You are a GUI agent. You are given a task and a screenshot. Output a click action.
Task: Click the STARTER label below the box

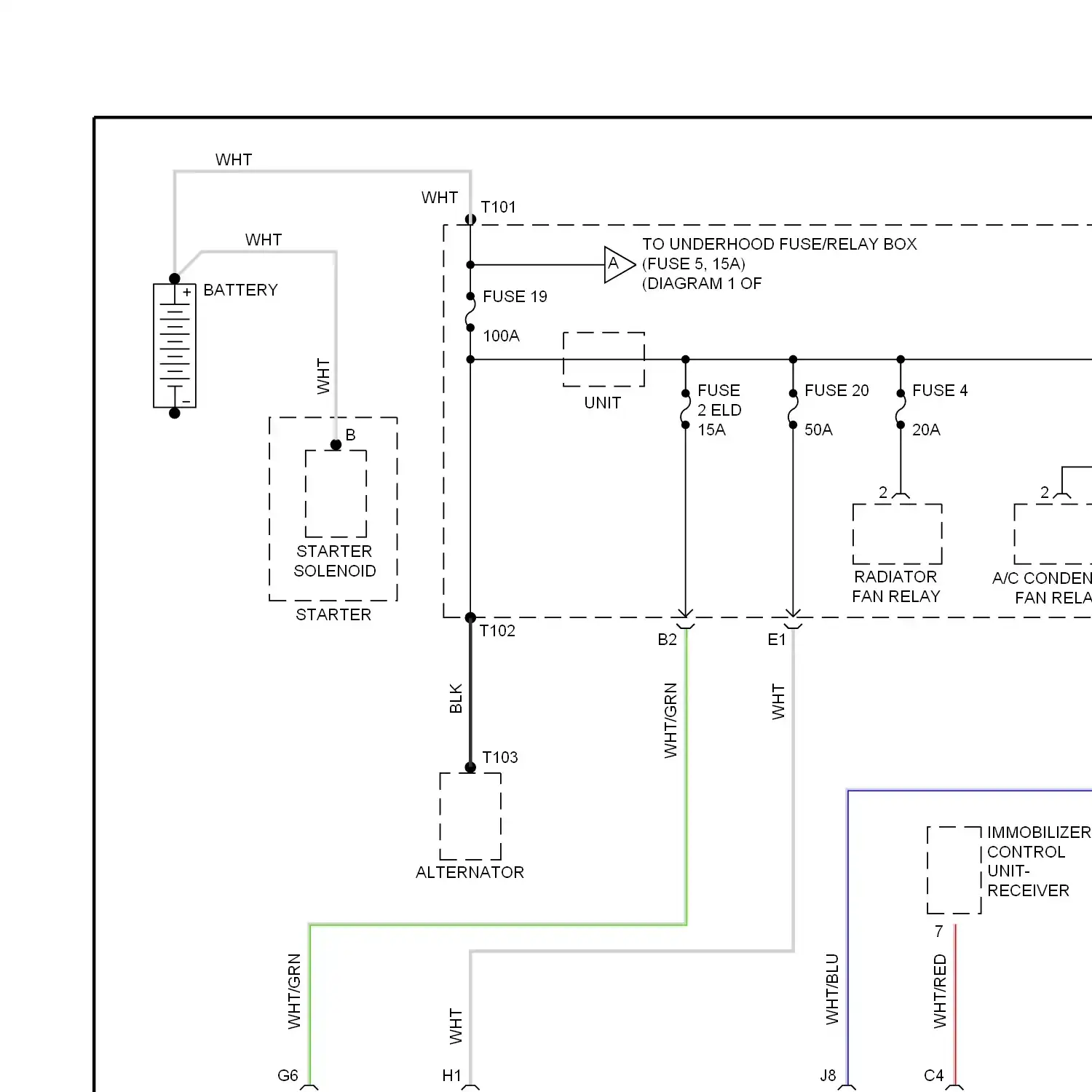333,614
